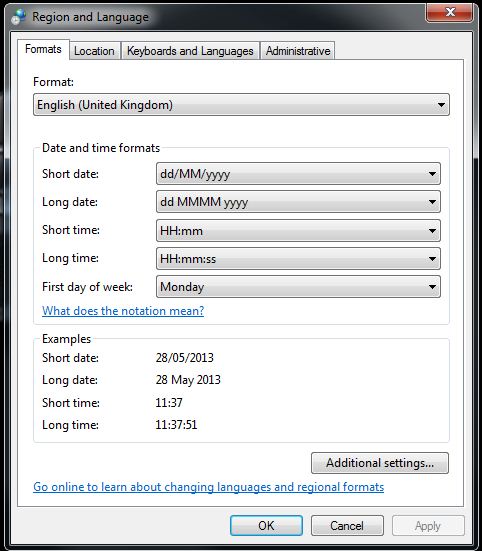Click the example short date 28/05/2013

185,358
